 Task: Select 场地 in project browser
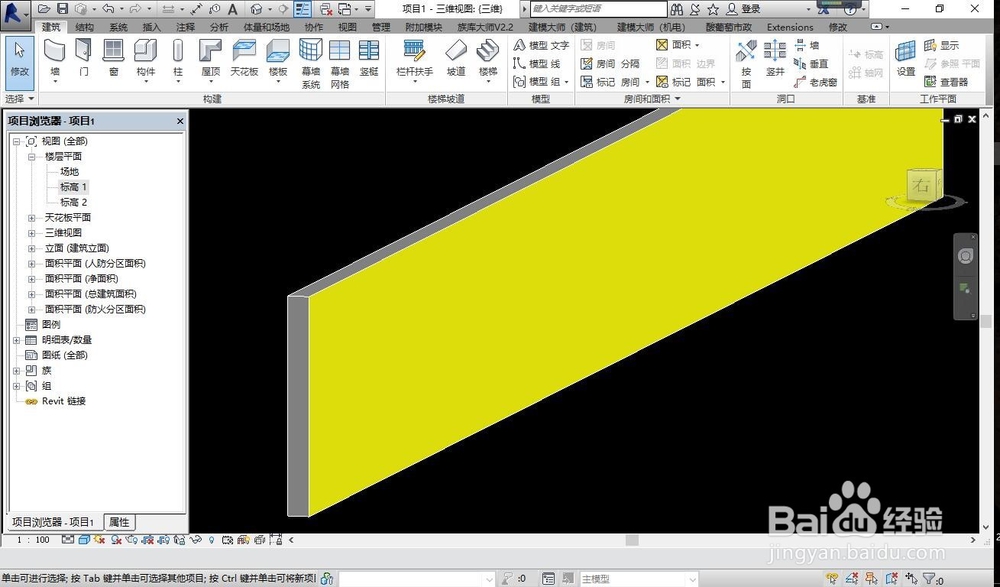[x=70, y=172]
